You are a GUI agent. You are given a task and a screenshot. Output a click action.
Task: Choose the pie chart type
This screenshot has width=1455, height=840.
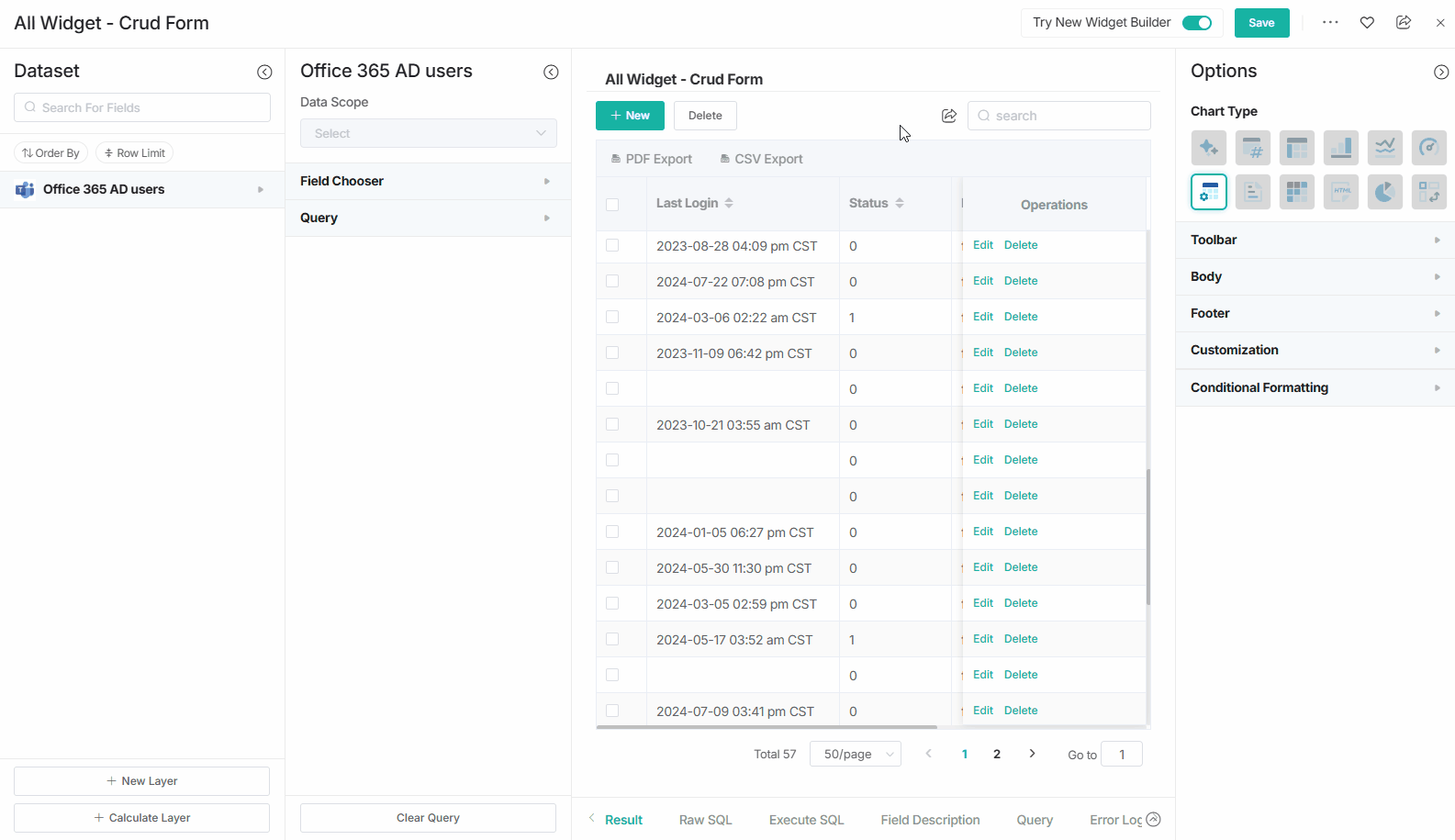[1384, 192]
